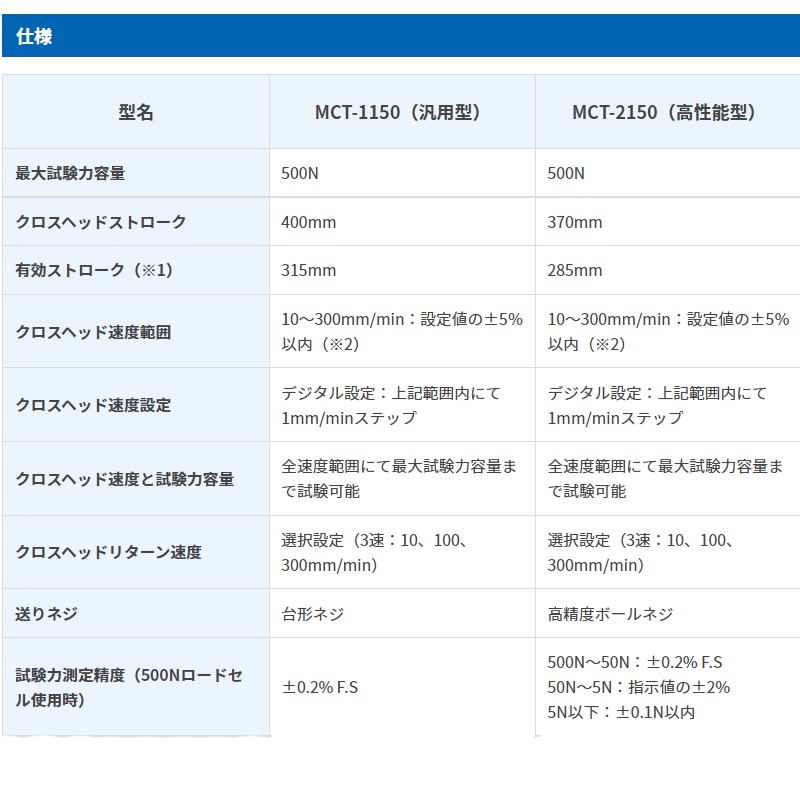Click the 台形ネジ value
800x800 pixels.
[313, 614]
